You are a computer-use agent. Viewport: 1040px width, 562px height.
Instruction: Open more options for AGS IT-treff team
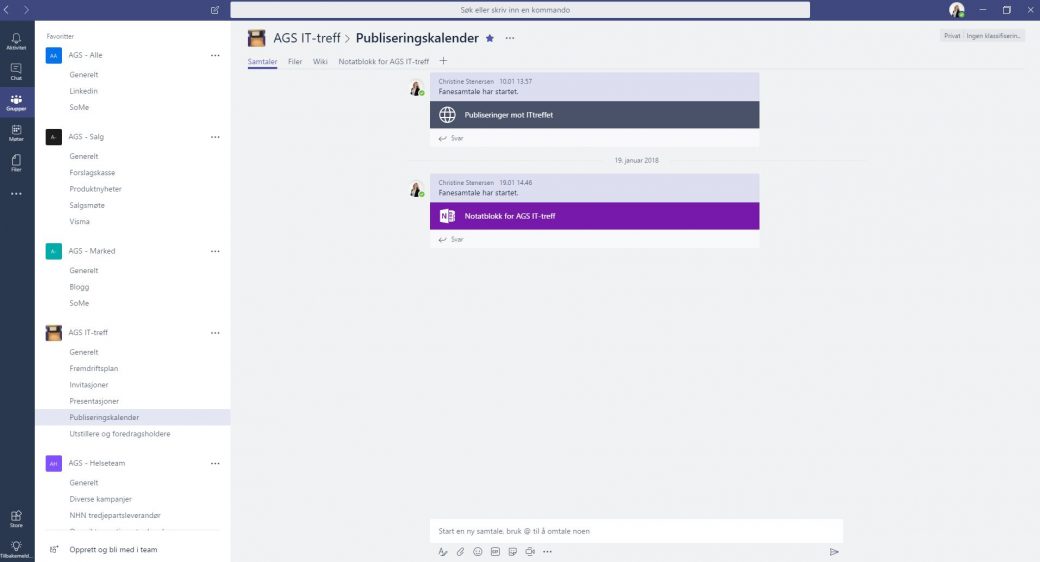[x=215, y=333]
